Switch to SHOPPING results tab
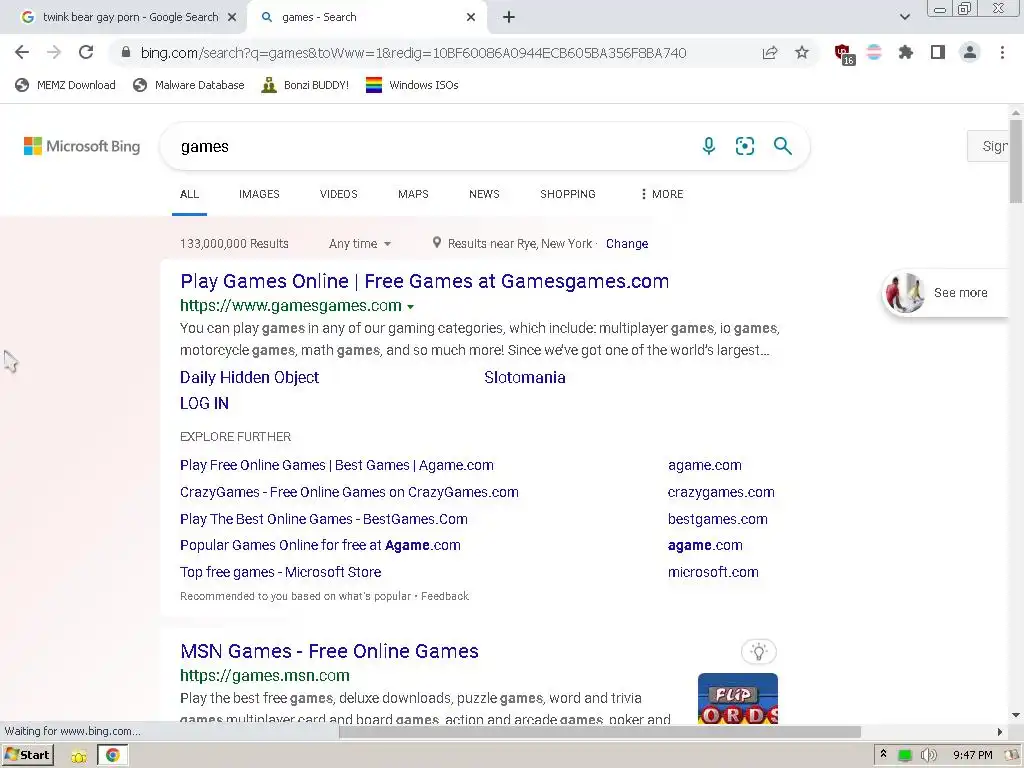The height and width of the screenshot is (768, 1024). pos(568,194)
